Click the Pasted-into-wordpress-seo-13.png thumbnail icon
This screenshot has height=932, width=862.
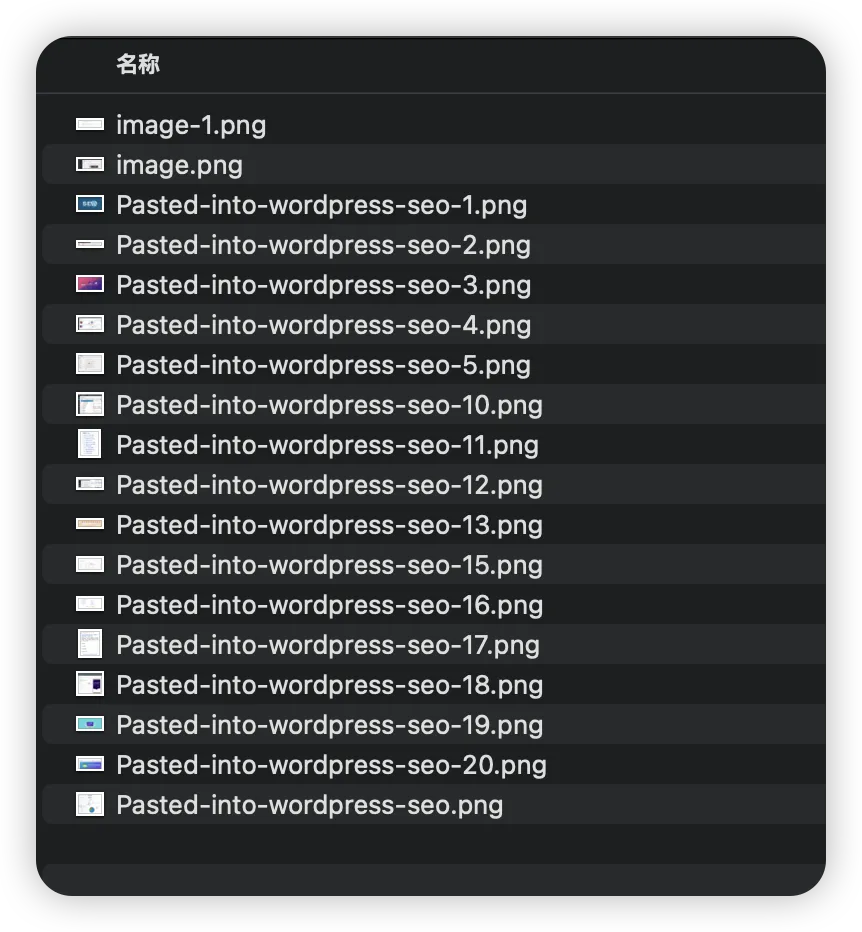pyautogui.click(x=90, y=524)
